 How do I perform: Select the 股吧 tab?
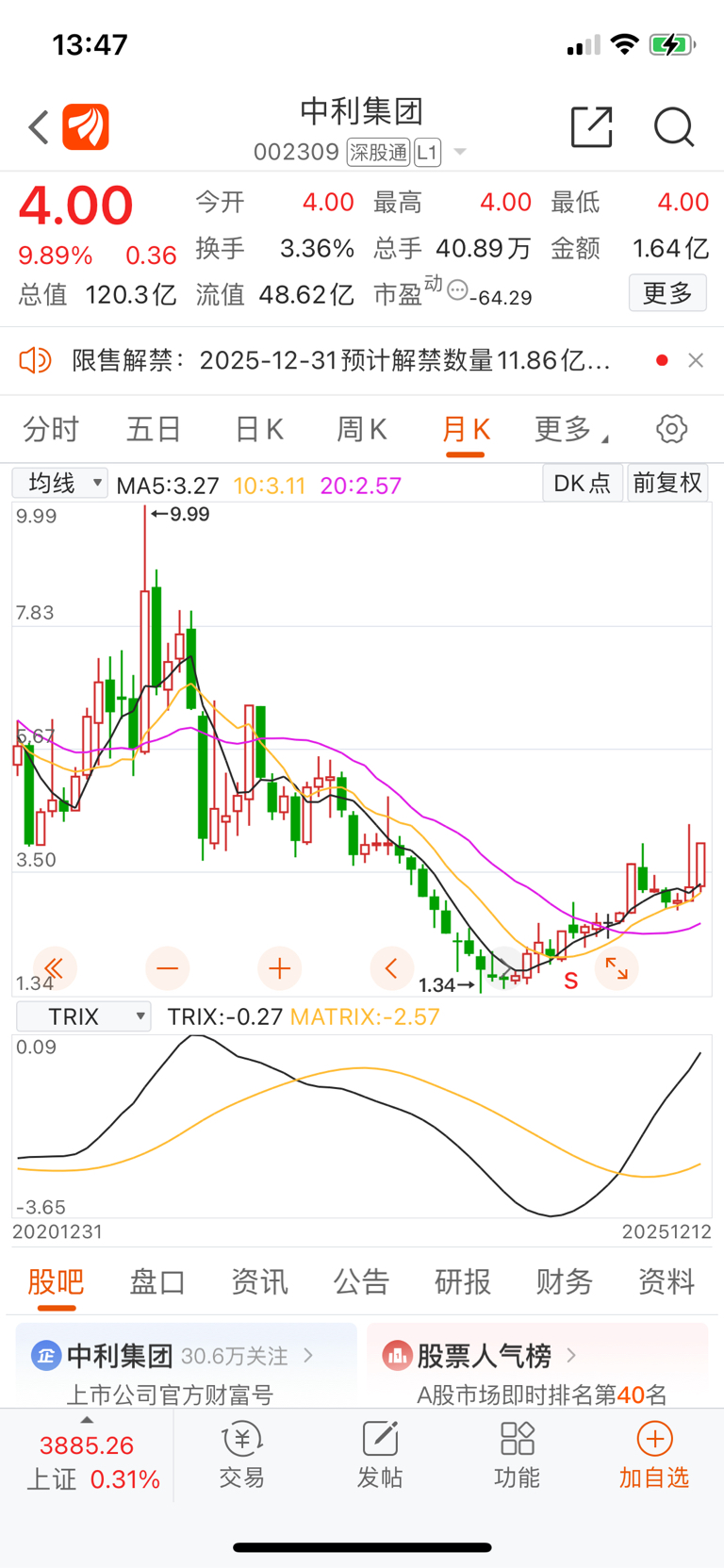click(x=56, y=1281)
